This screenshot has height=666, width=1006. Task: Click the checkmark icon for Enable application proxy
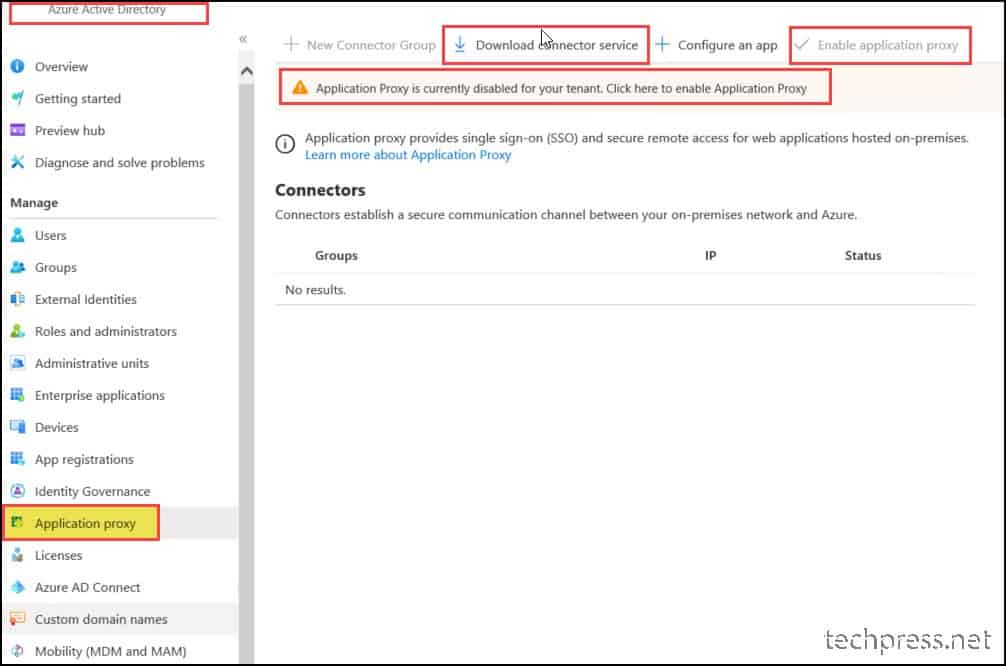tap(801, 44)
